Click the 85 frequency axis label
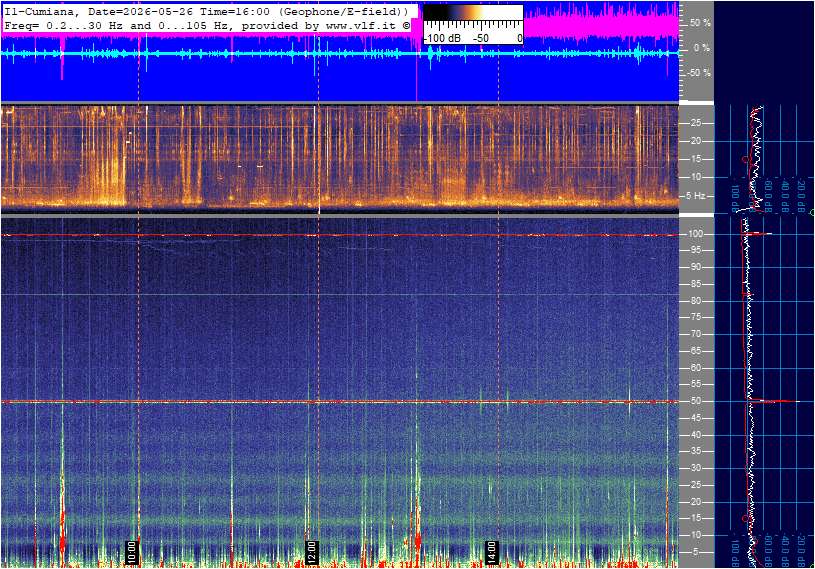Image resolution: width=815 pixels, height=569 pixels. point(695,284)
